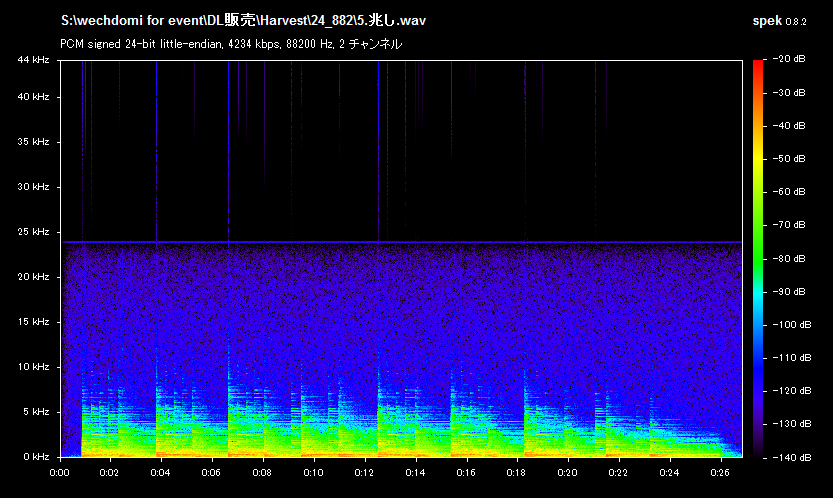Click the -20 dB legend label
The image size is (833, 498).
788,59
